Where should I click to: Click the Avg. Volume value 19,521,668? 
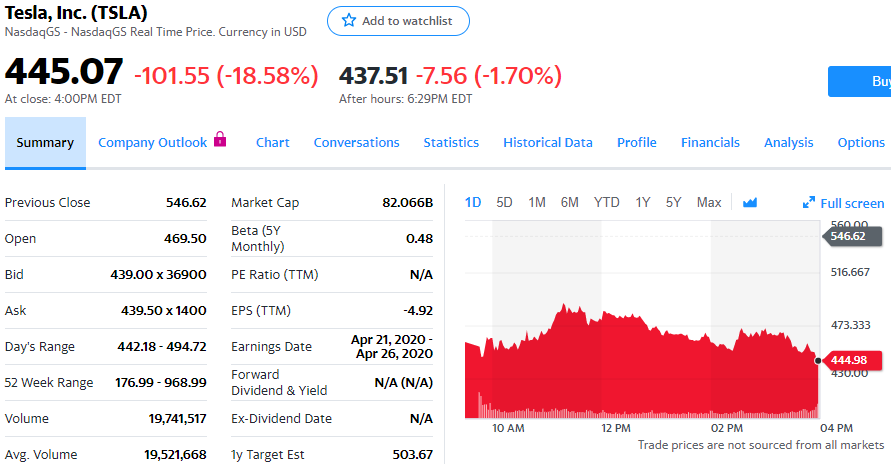click(175, 455)
